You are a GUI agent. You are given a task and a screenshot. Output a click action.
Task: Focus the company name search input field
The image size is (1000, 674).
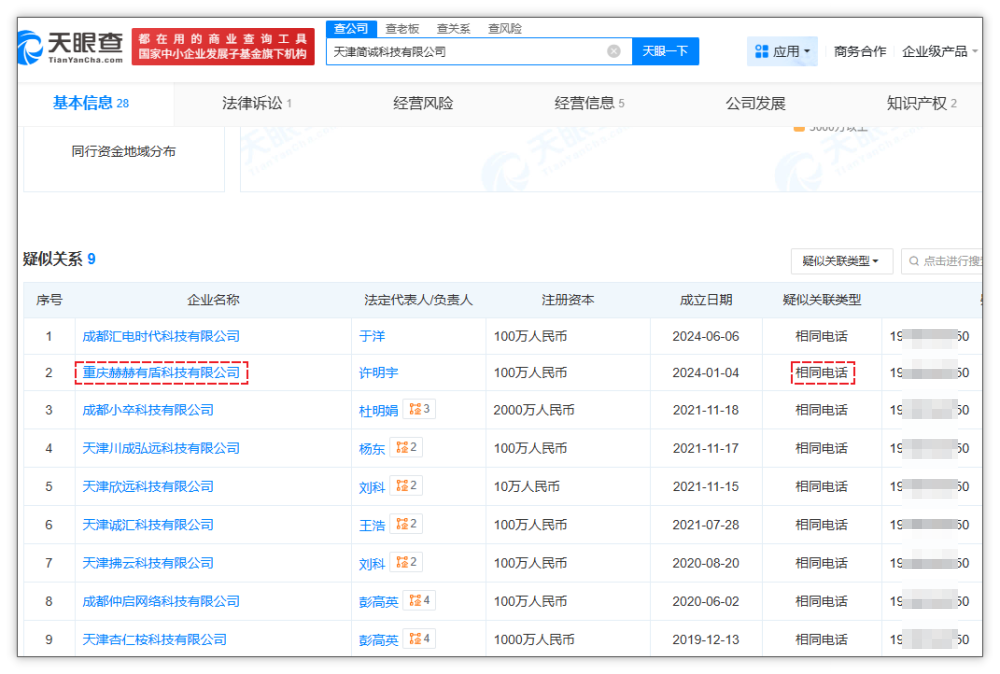465,51
